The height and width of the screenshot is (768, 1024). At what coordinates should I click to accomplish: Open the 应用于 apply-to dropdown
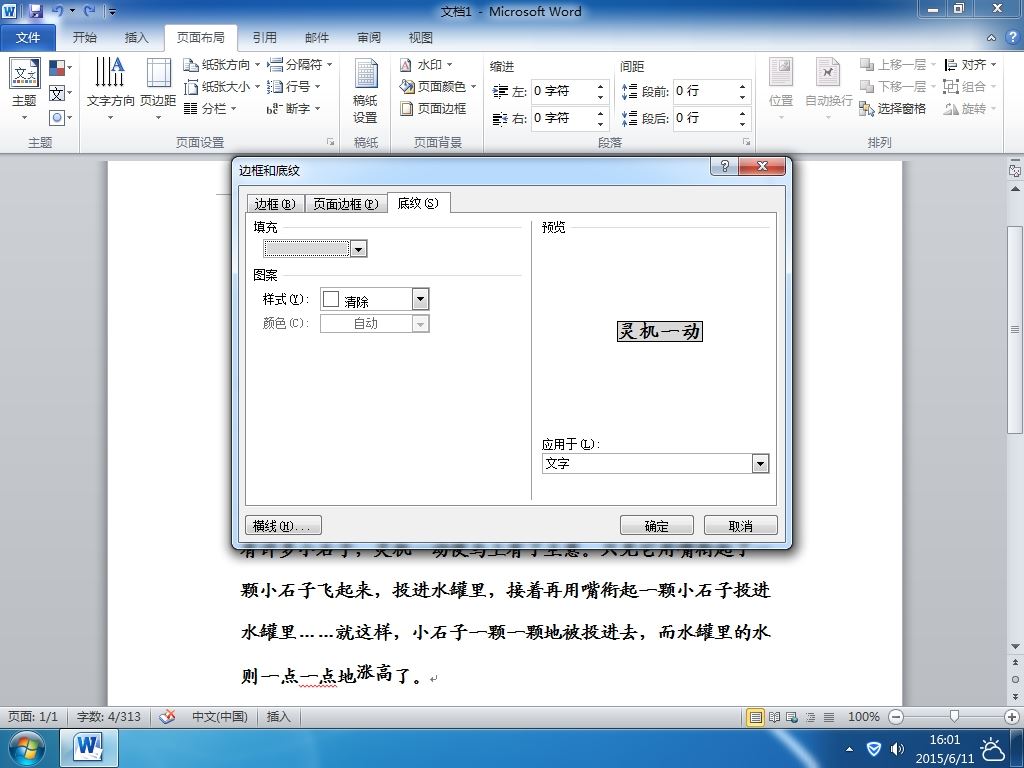[x=760, y=464]
